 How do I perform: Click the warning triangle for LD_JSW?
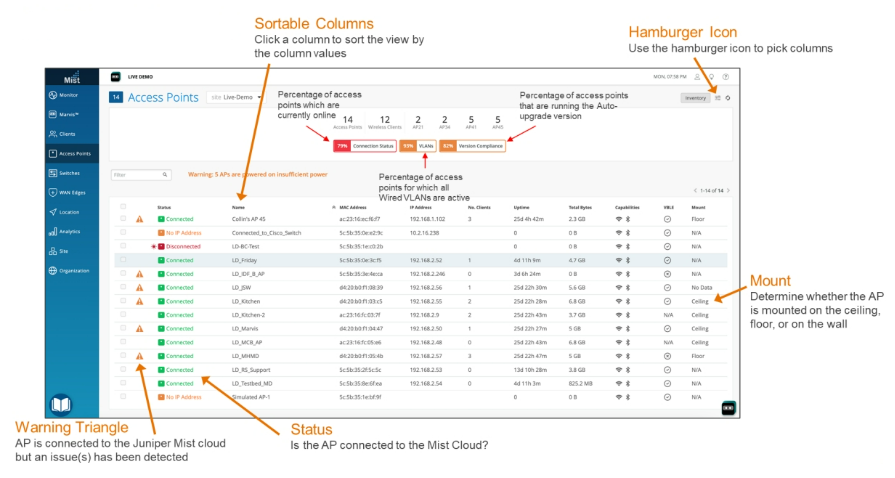(x=139, y=287)
